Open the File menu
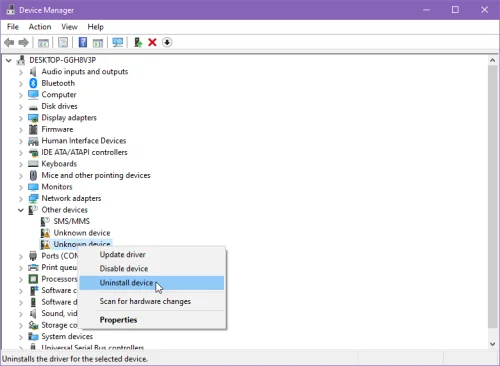Viewport: 500px width, 366px height. [13, 27]
